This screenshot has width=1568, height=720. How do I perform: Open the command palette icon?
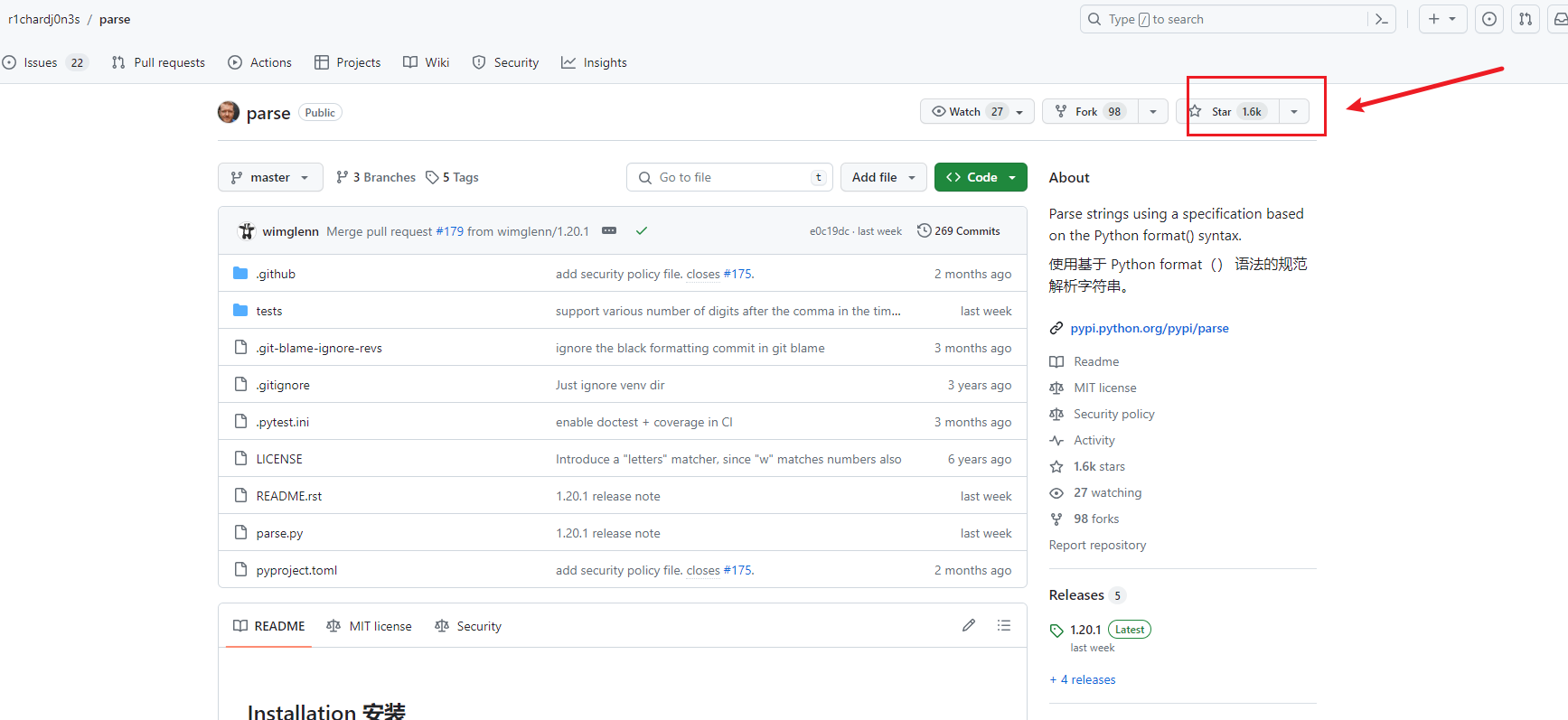1381,19
